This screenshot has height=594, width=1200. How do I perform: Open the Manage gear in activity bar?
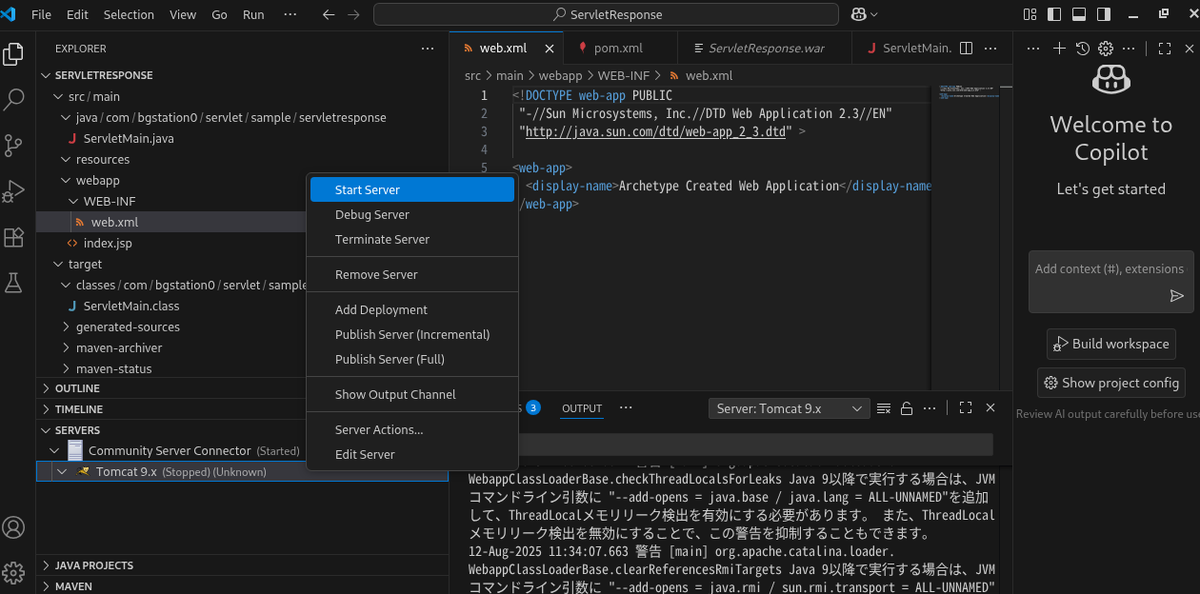tap(14, 572)
